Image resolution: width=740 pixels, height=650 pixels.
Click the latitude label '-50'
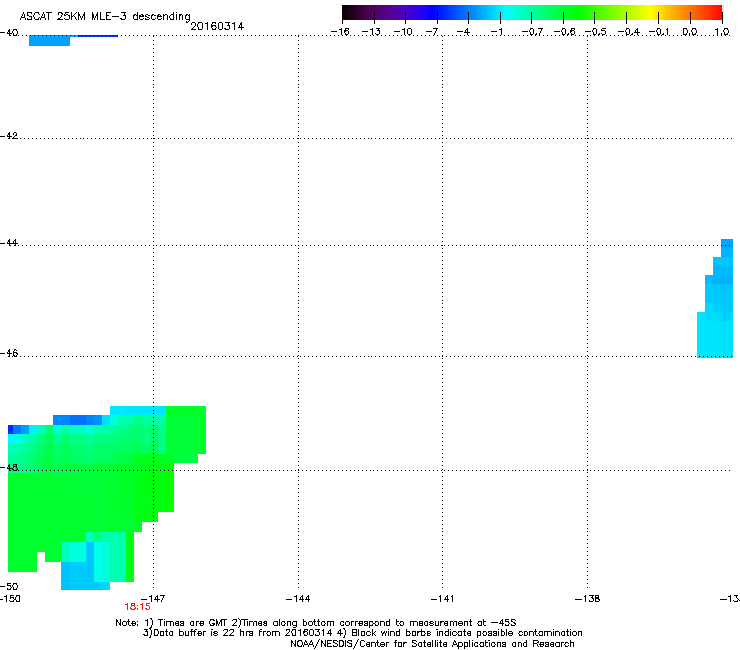click(x=9, y=587)
